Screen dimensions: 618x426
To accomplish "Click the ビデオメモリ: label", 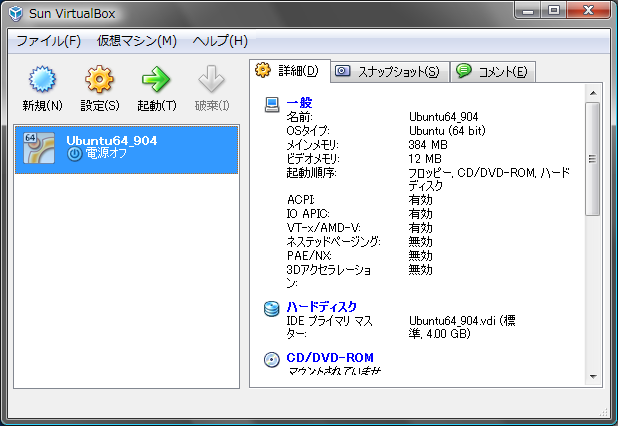I will (x=313, y=159).
